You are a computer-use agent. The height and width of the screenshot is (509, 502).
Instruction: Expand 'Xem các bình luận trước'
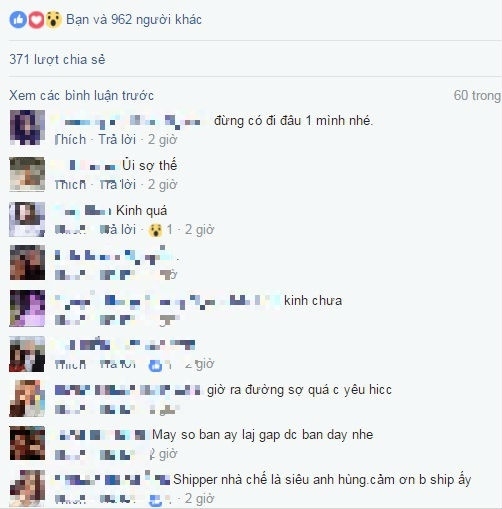click(81, 96)
